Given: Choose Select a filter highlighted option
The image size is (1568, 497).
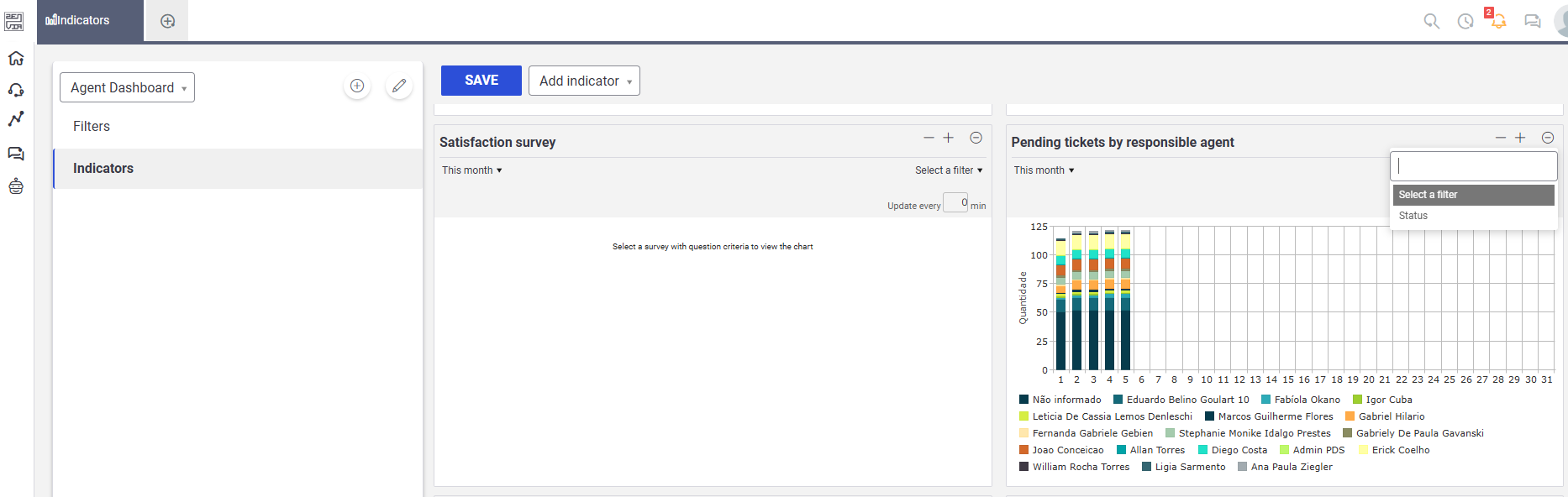Looking at the screenshot, I should [1474, 195].
